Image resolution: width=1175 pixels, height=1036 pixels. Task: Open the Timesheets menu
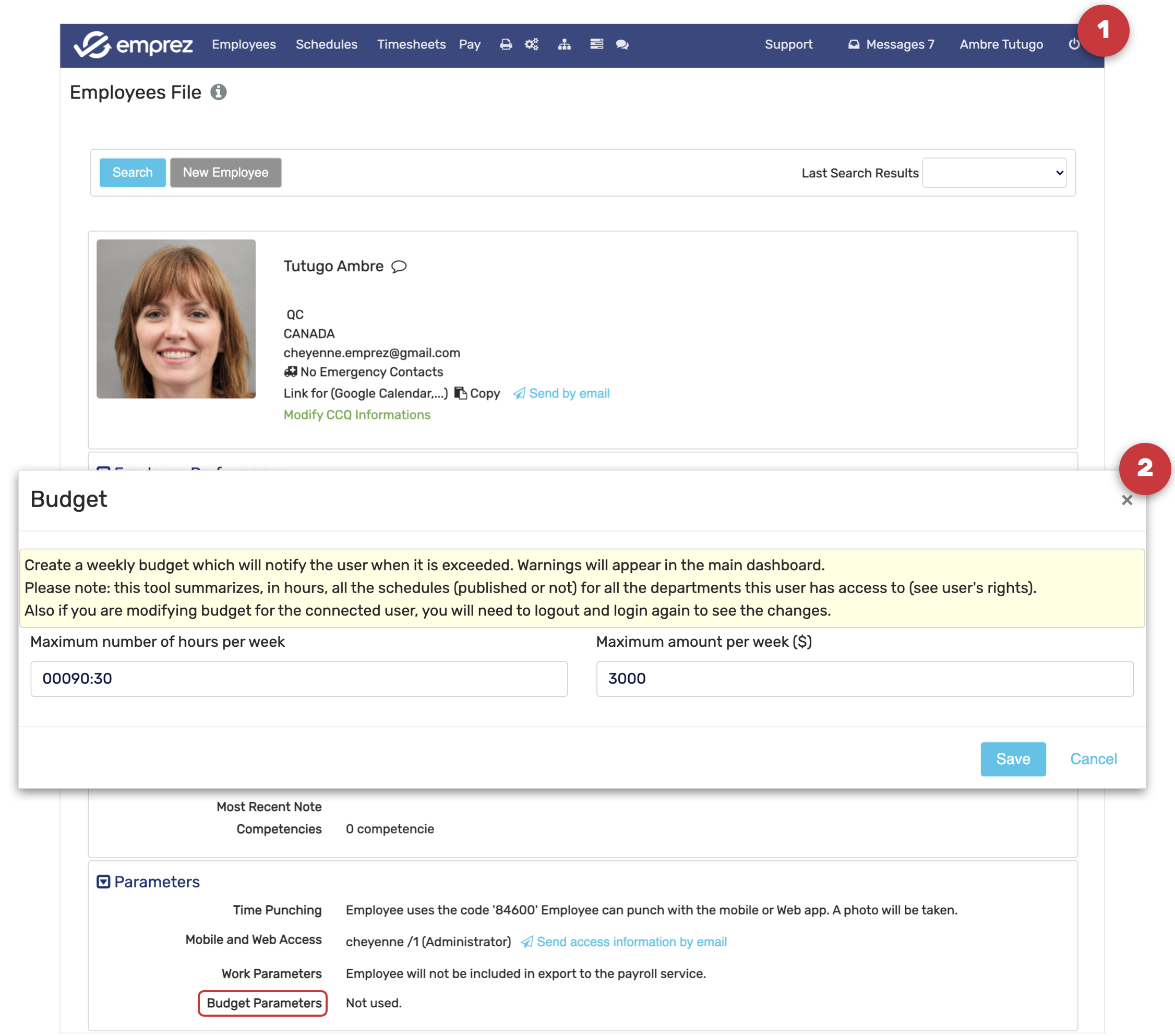click(x=411, y=44)
